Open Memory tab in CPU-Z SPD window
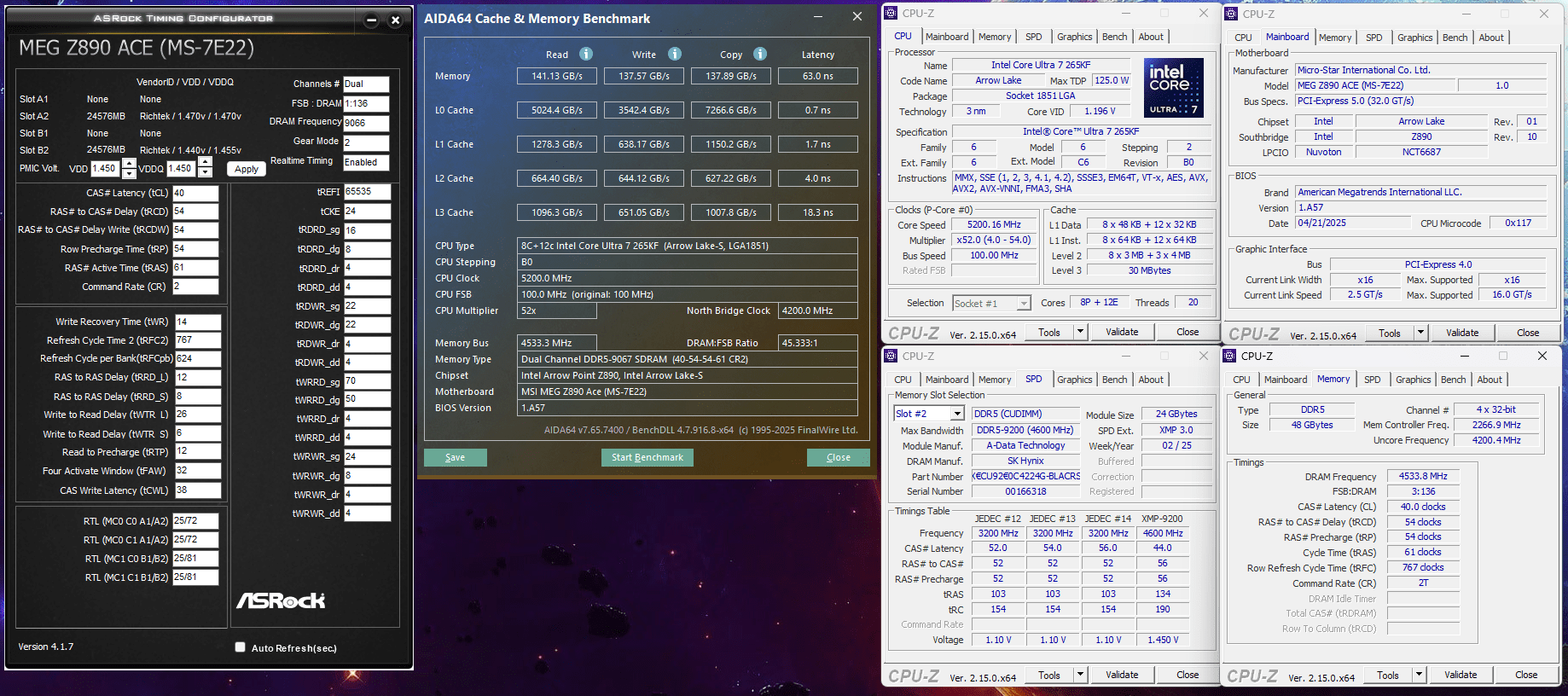 point(995,380)
